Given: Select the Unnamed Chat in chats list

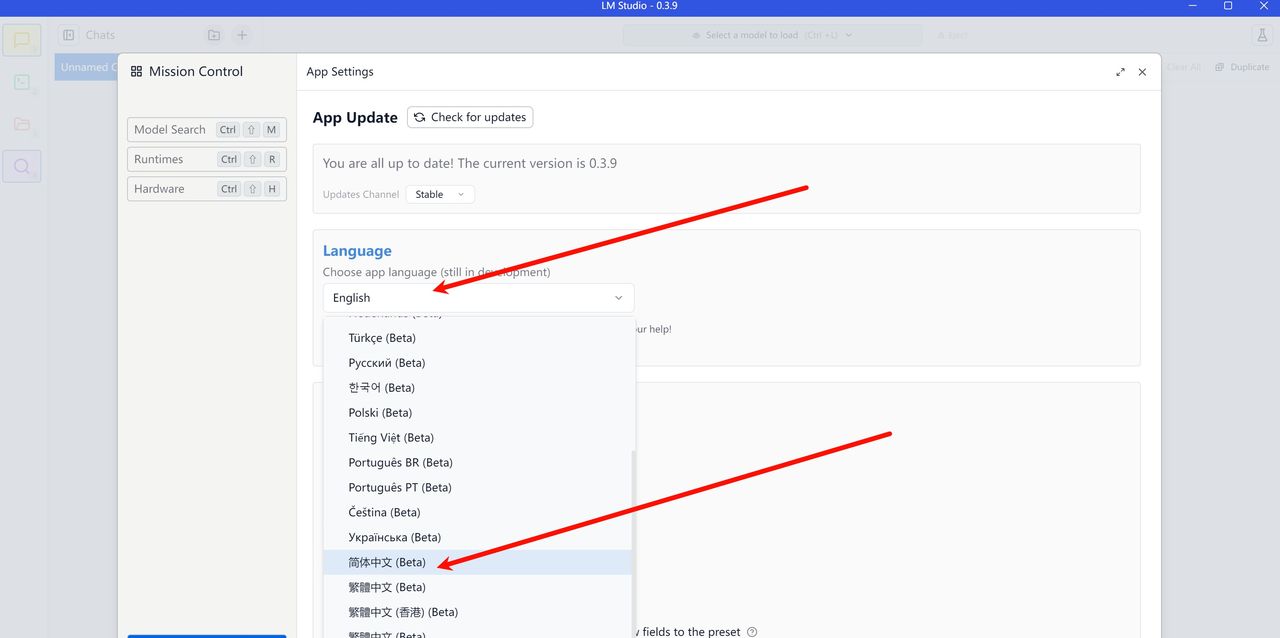Looking at the screenshot, I should pos(86,67).
